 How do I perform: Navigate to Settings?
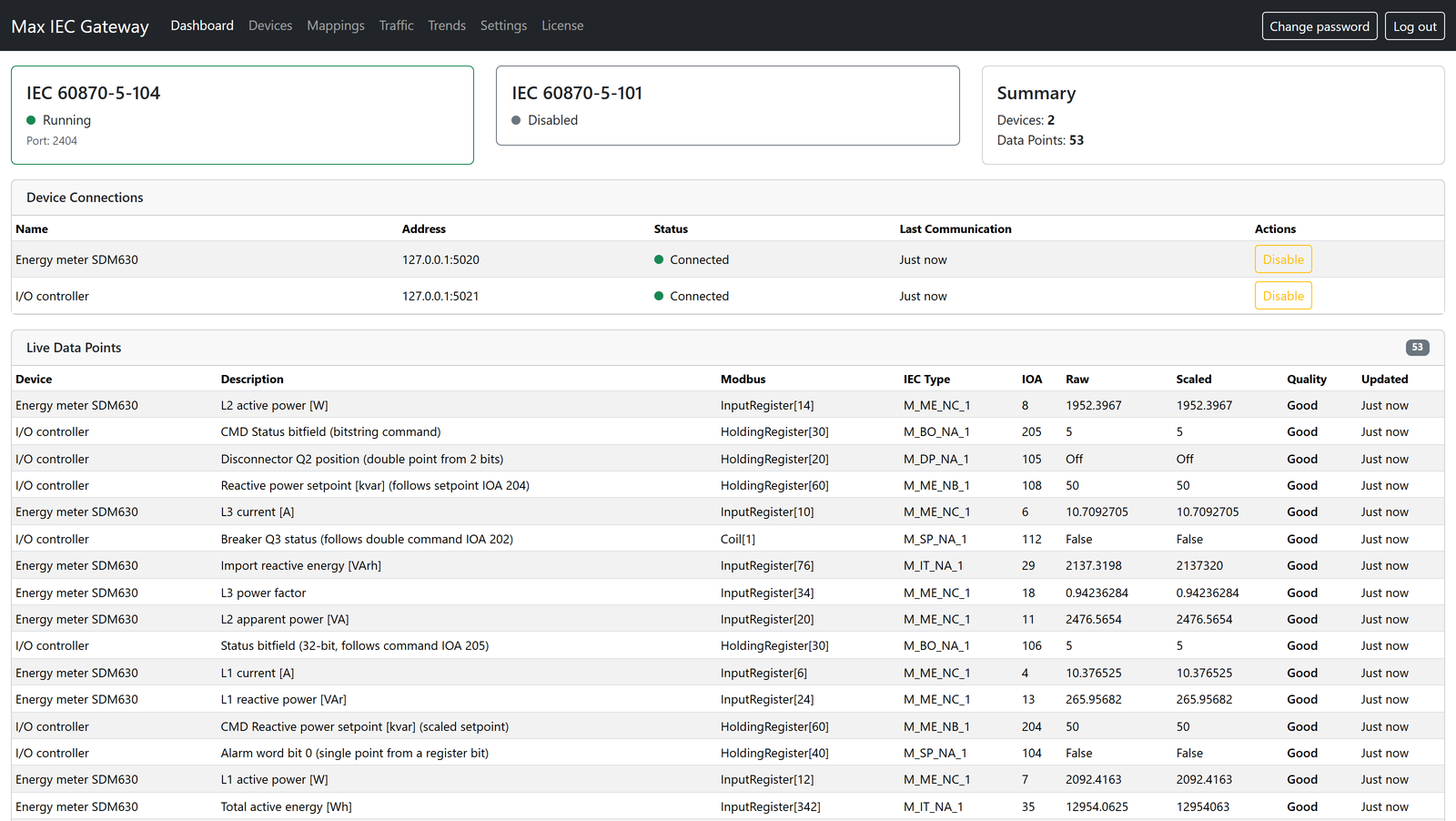pos(503,25)
